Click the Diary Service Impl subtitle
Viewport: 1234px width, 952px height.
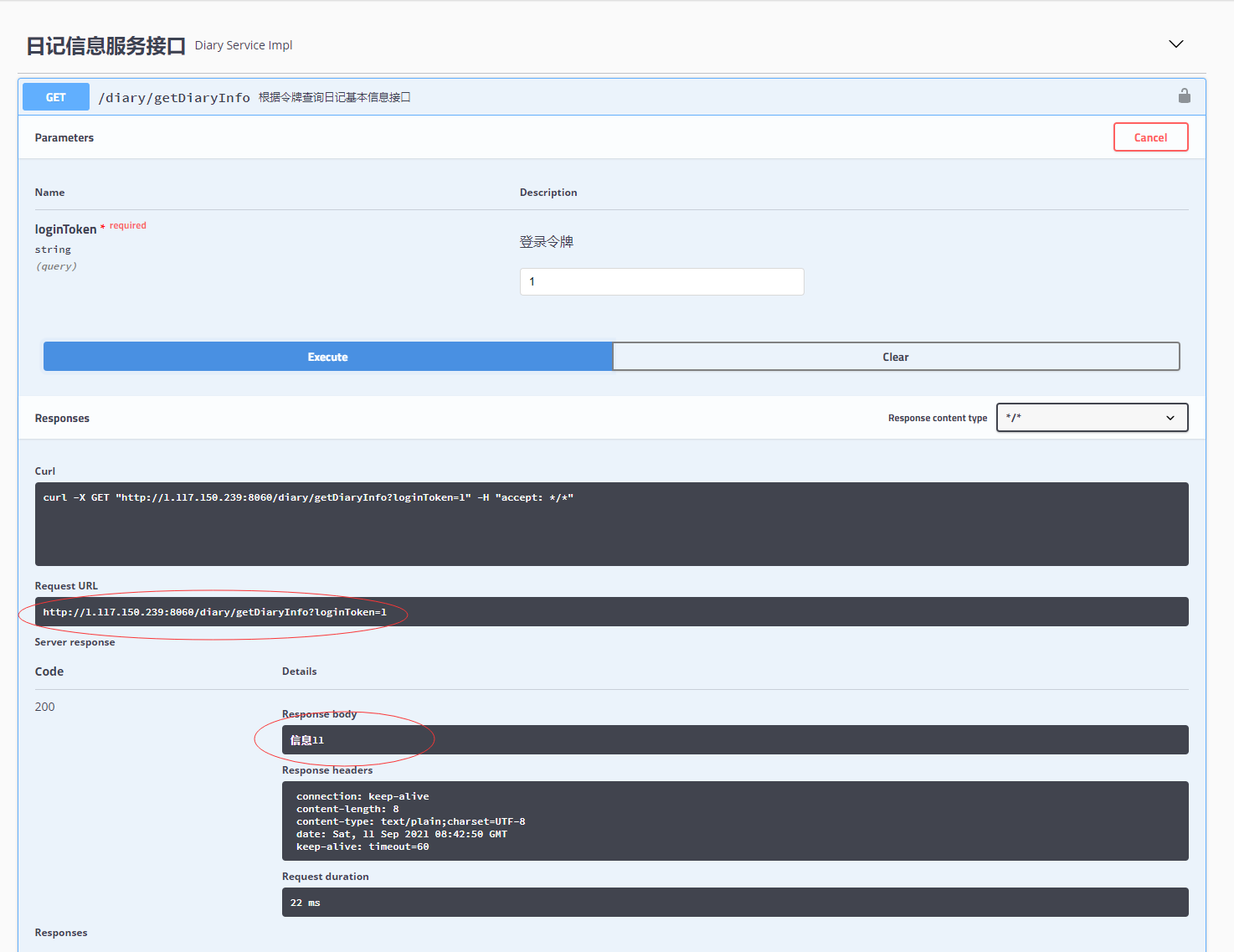point(244,45)
